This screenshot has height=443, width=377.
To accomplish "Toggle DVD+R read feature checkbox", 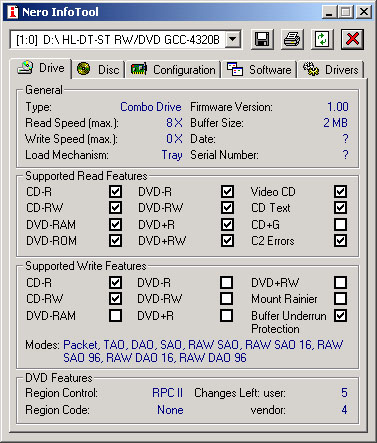I will [x=227, y=224].
